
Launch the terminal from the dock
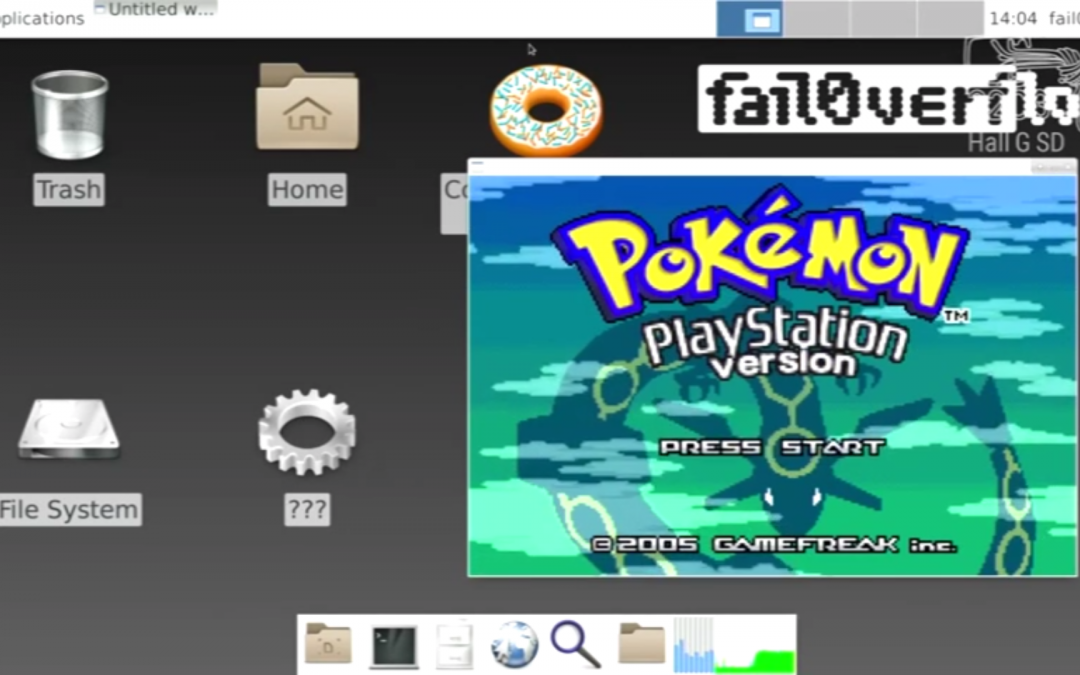point(394,646)
